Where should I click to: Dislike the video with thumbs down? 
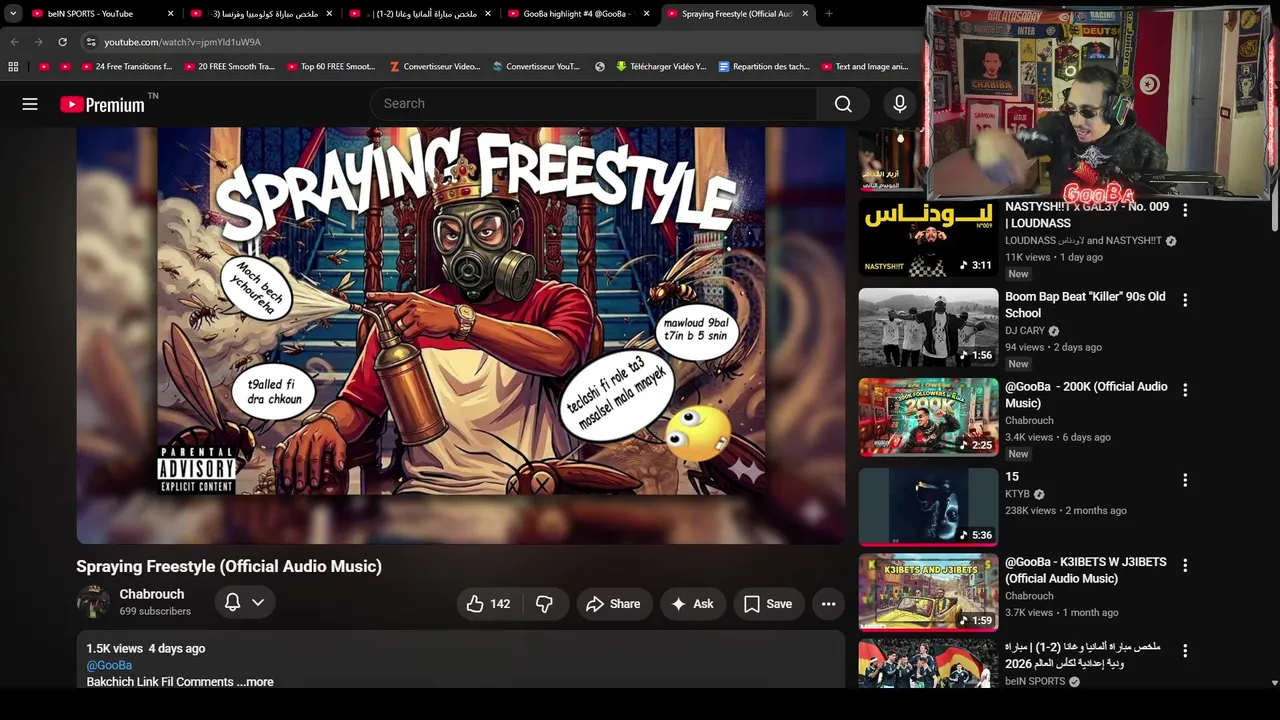[x=545, y=604]
